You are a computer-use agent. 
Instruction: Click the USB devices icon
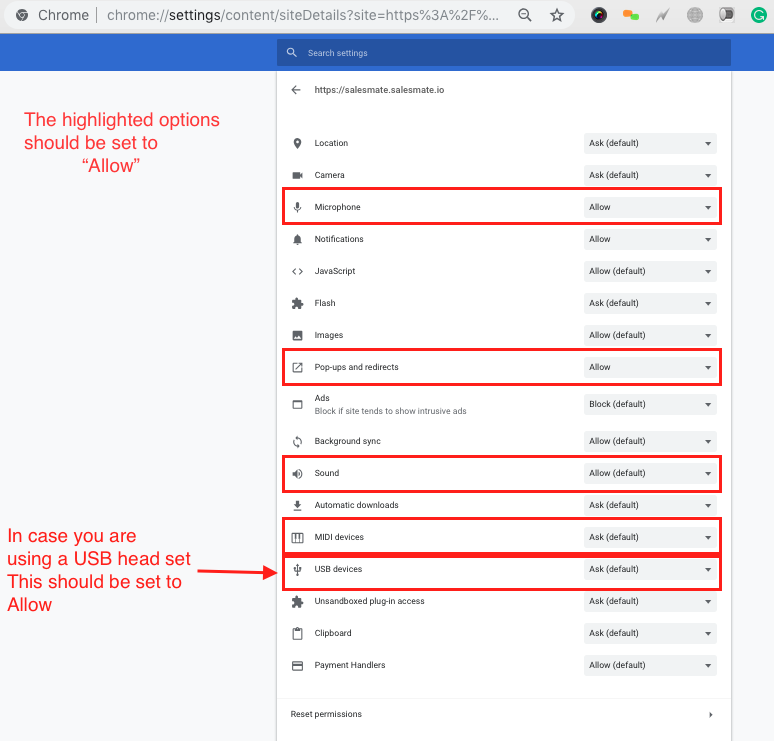point(297,570)
